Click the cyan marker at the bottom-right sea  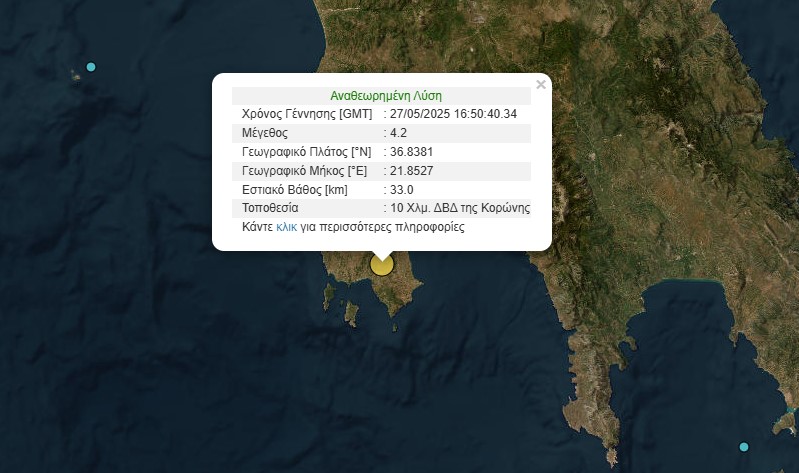(743, 446)
